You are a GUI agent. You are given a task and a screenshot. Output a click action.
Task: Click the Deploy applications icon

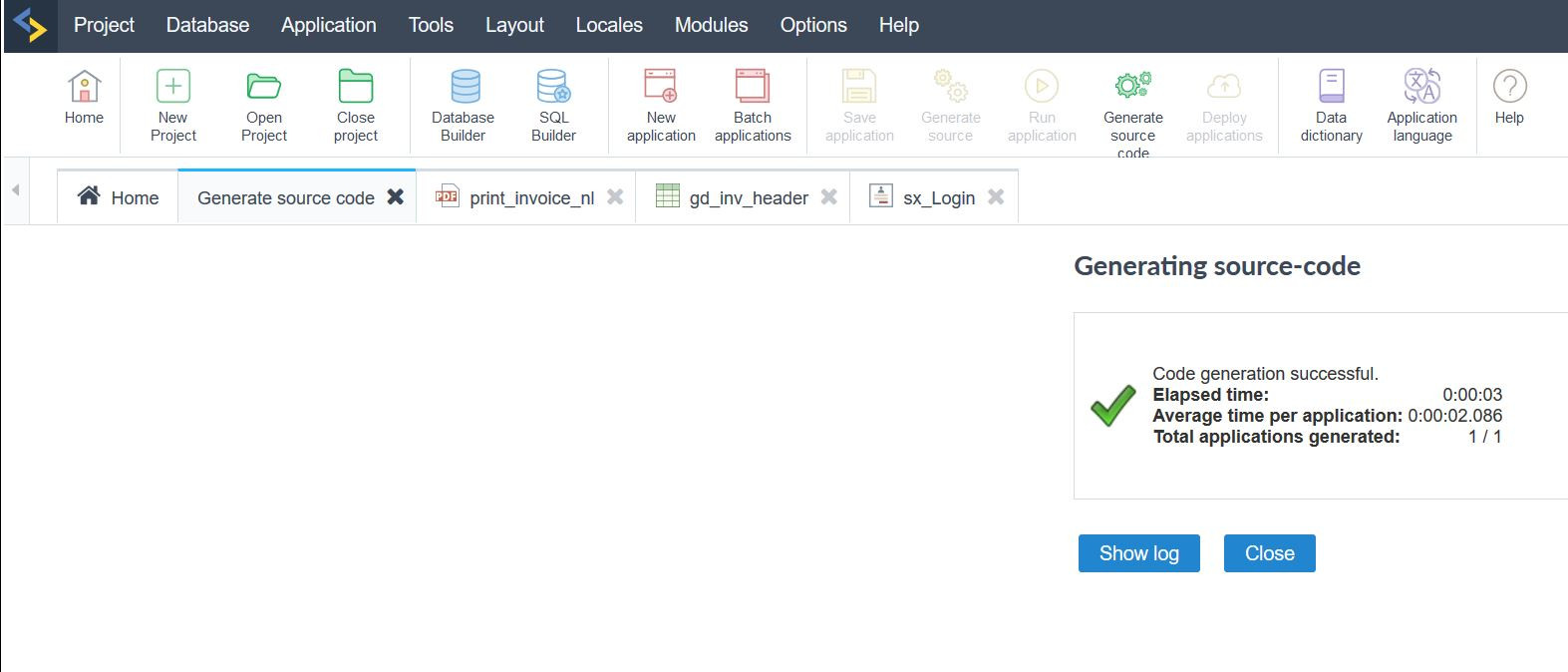coord(1224,87)
